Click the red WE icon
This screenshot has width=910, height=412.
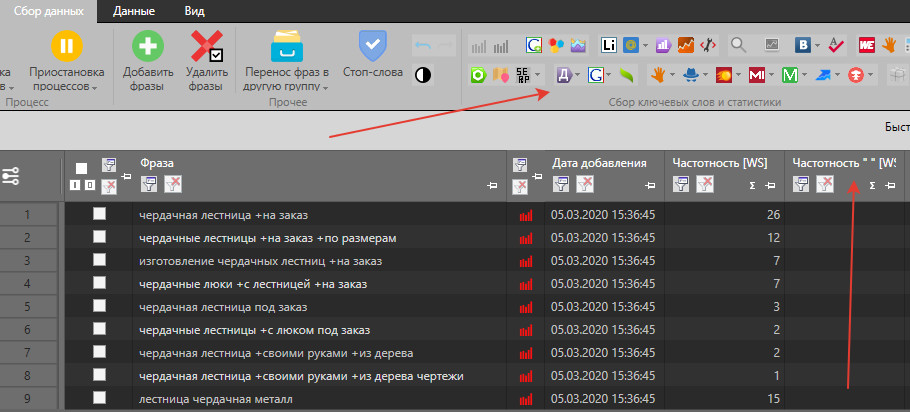click(867, 45)
